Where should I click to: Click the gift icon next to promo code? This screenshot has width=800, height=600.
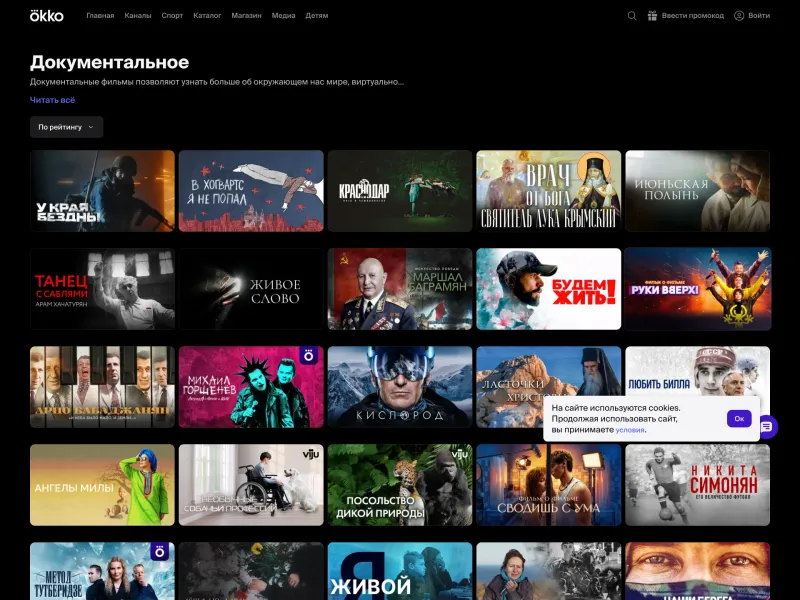tap(652, 16)
